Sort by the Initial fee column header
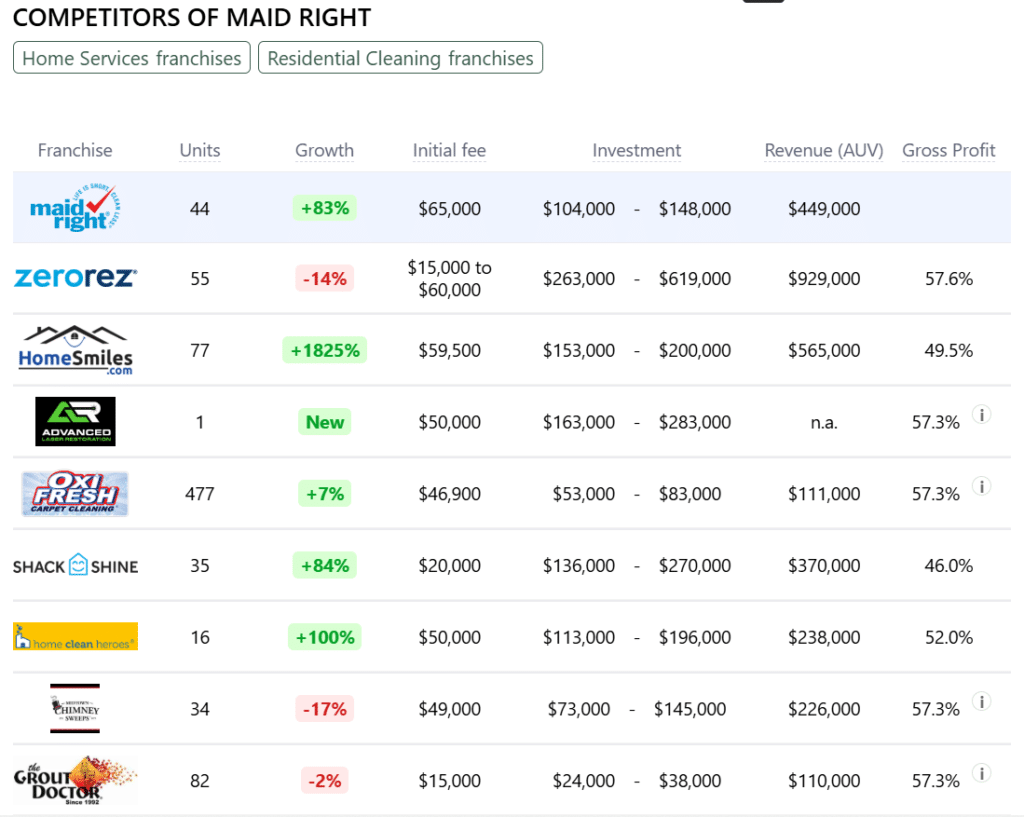 (449, 150)
